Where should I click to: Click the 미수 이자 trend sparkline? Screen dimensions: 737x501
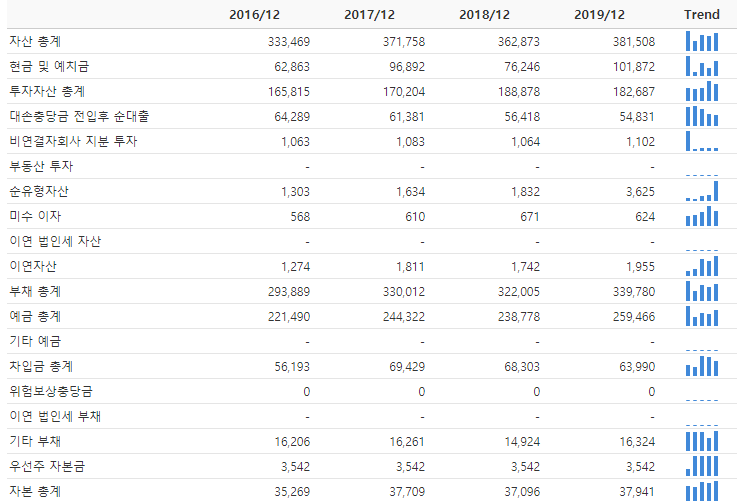pos(702,216)
